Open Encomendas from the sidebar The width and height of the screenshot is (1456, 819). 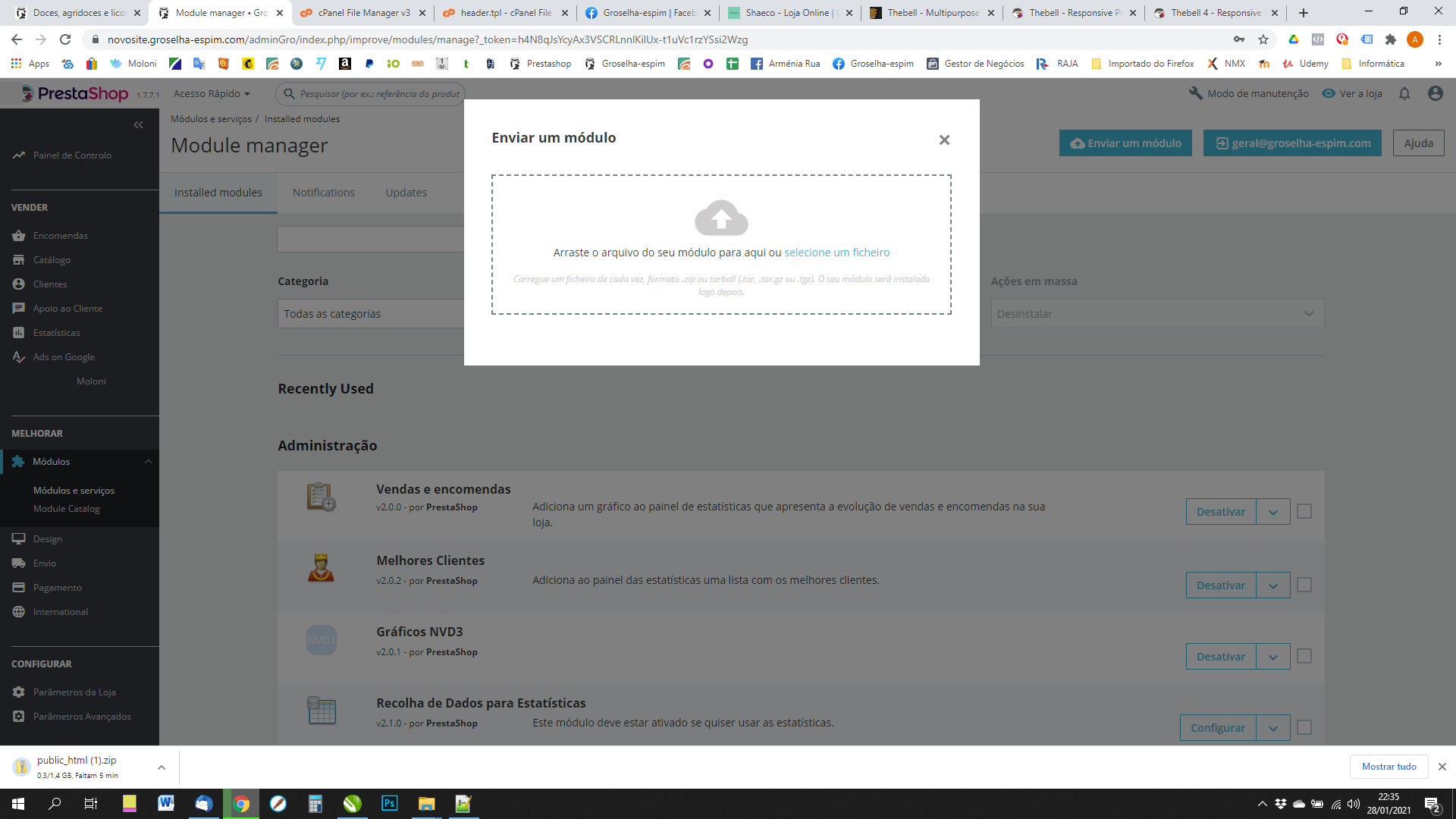tap(61, 236)
